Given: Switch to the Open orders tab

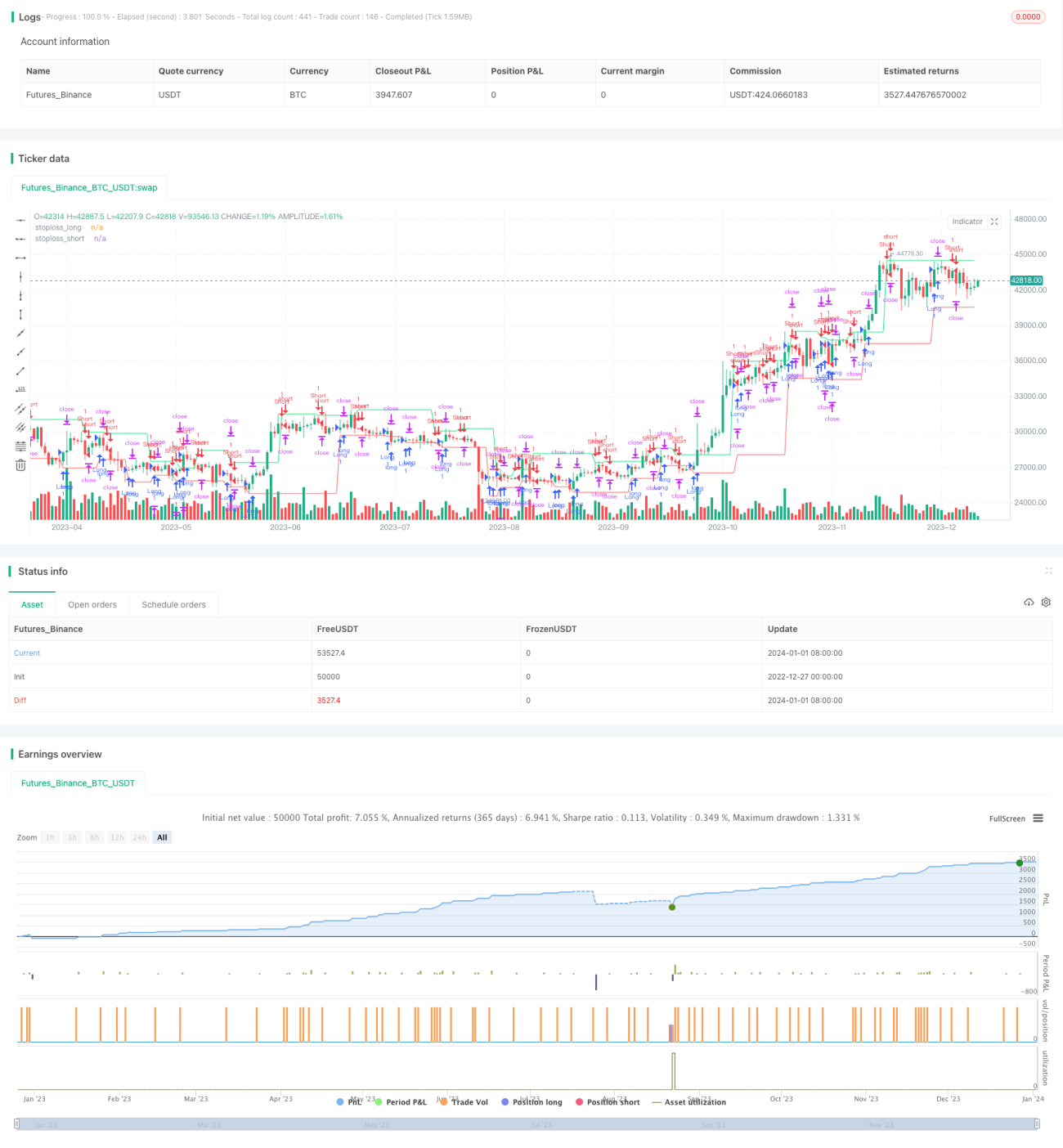Looking at the screenshot, I should 92,605.
